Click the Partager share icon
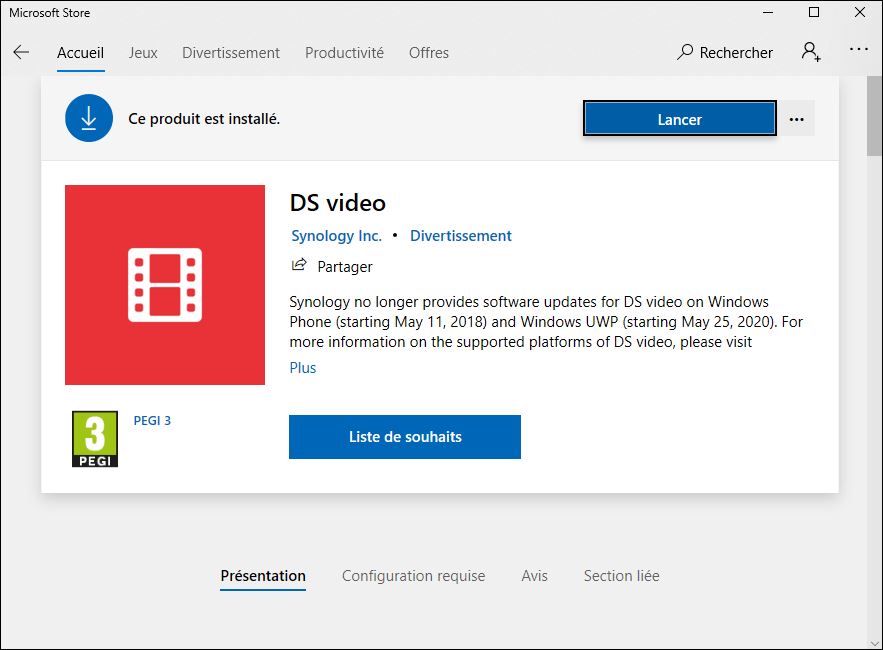This screenshot has height=650, width=883. coord(298,266)
